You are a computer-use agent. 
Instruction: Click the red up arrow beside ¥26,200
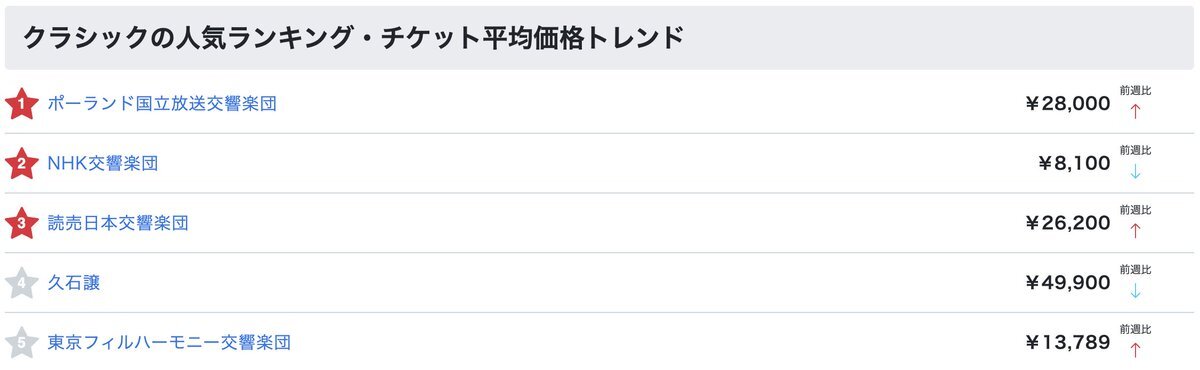click(1135, 231)
